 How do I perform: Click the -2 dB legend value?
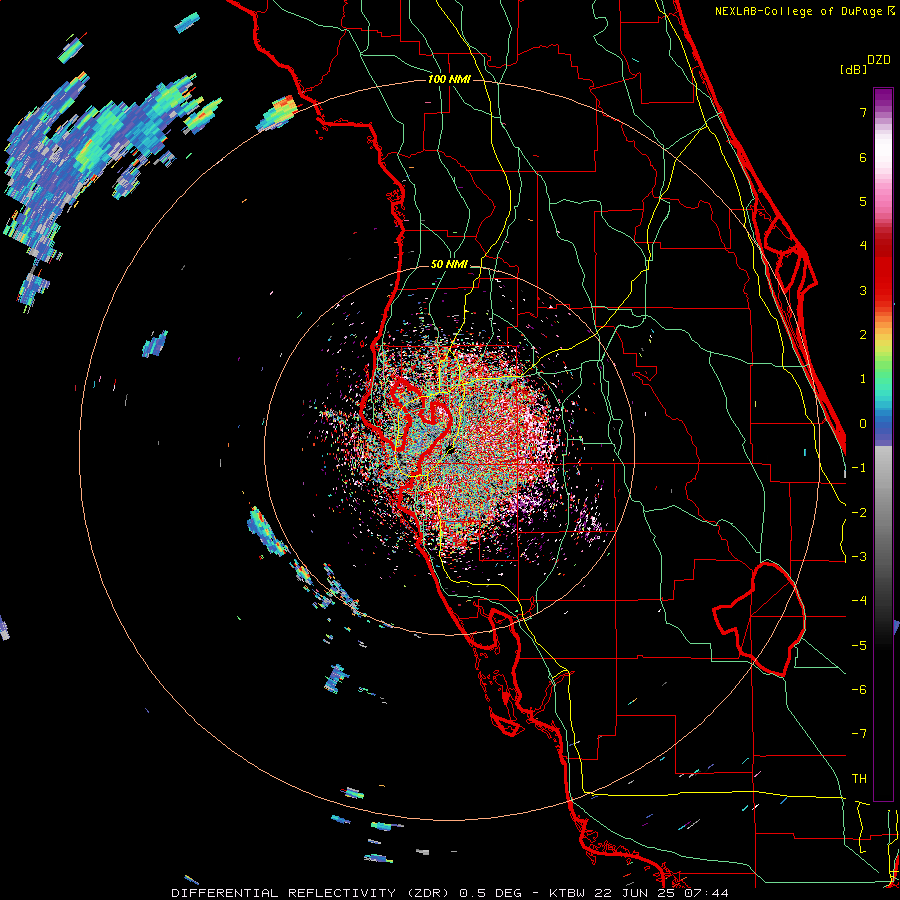(859, 513)
